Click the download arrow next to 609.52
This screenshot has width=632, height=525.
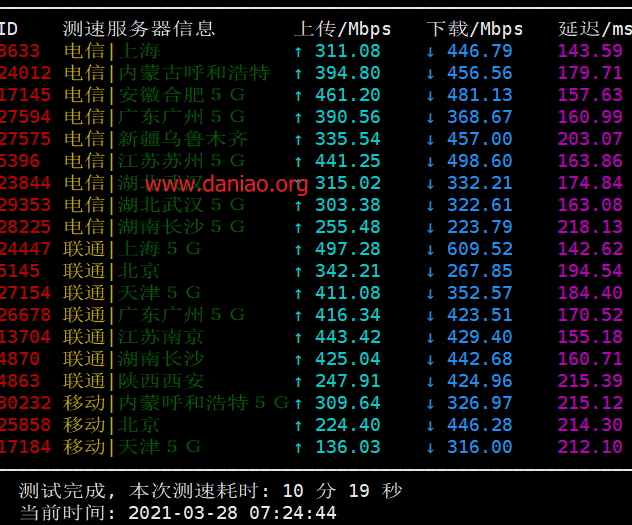point(430,249)
